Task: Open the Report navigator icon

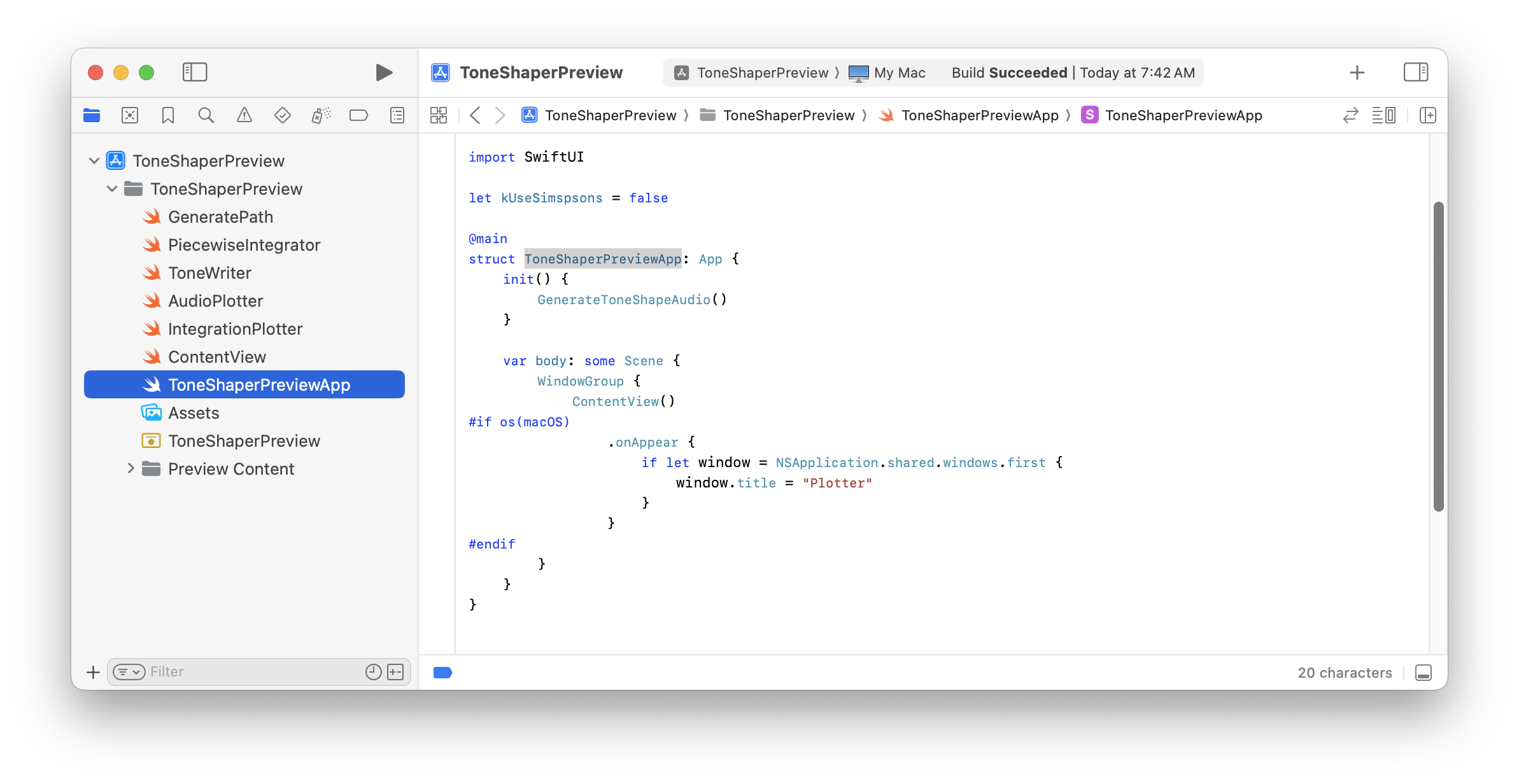Action: pos(397,115)
